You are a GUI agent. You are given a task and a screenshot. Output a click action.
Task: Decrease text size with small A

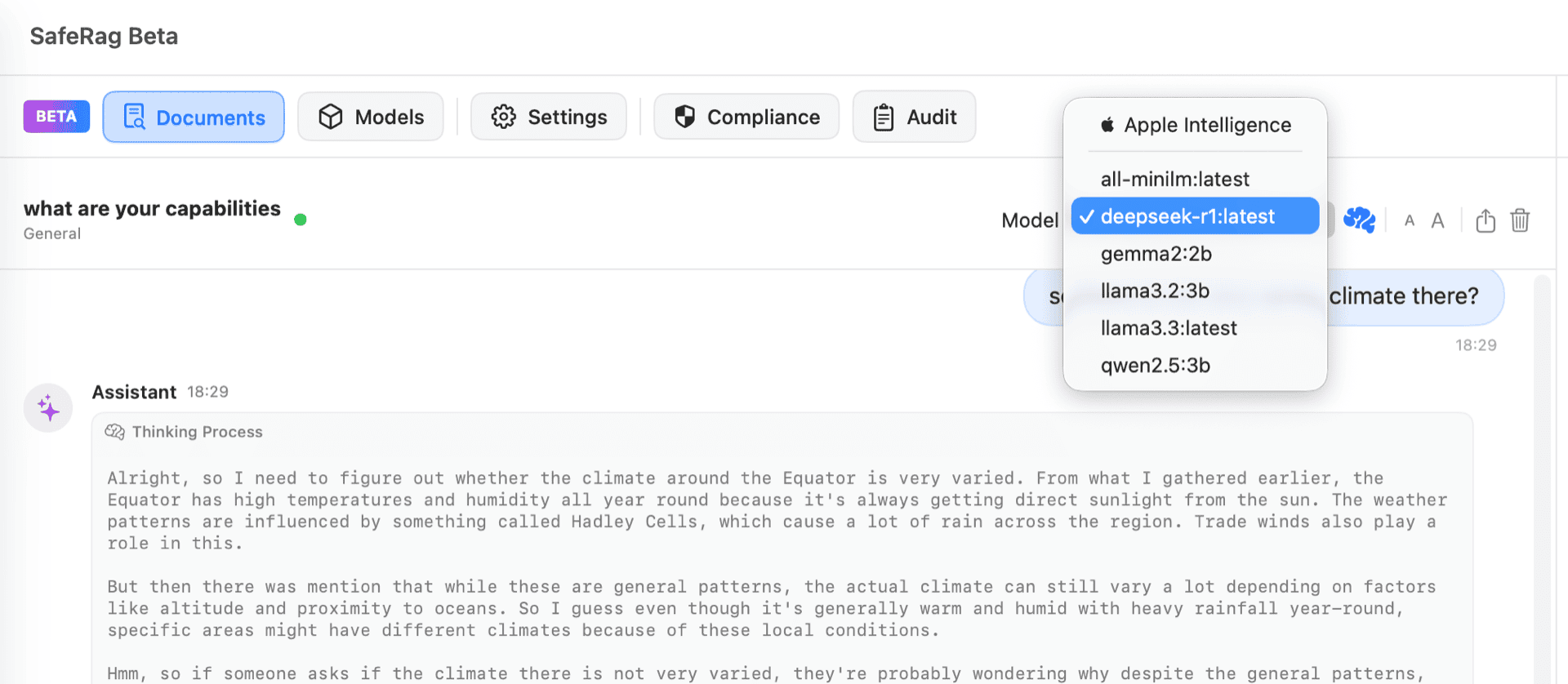pyautogui.click(x=1410, y=220)
